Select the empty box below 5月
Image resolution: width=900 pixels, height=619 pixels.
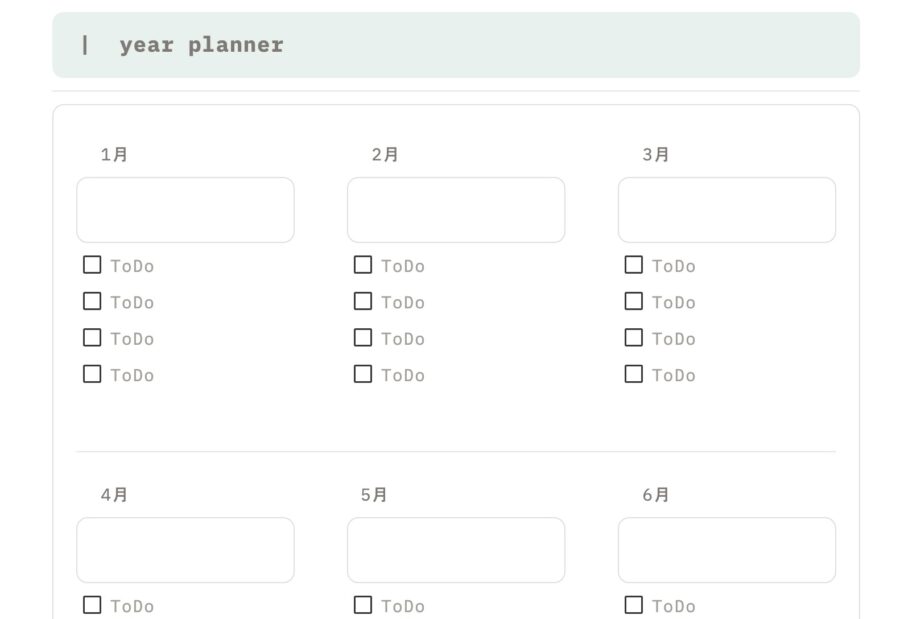456,550
